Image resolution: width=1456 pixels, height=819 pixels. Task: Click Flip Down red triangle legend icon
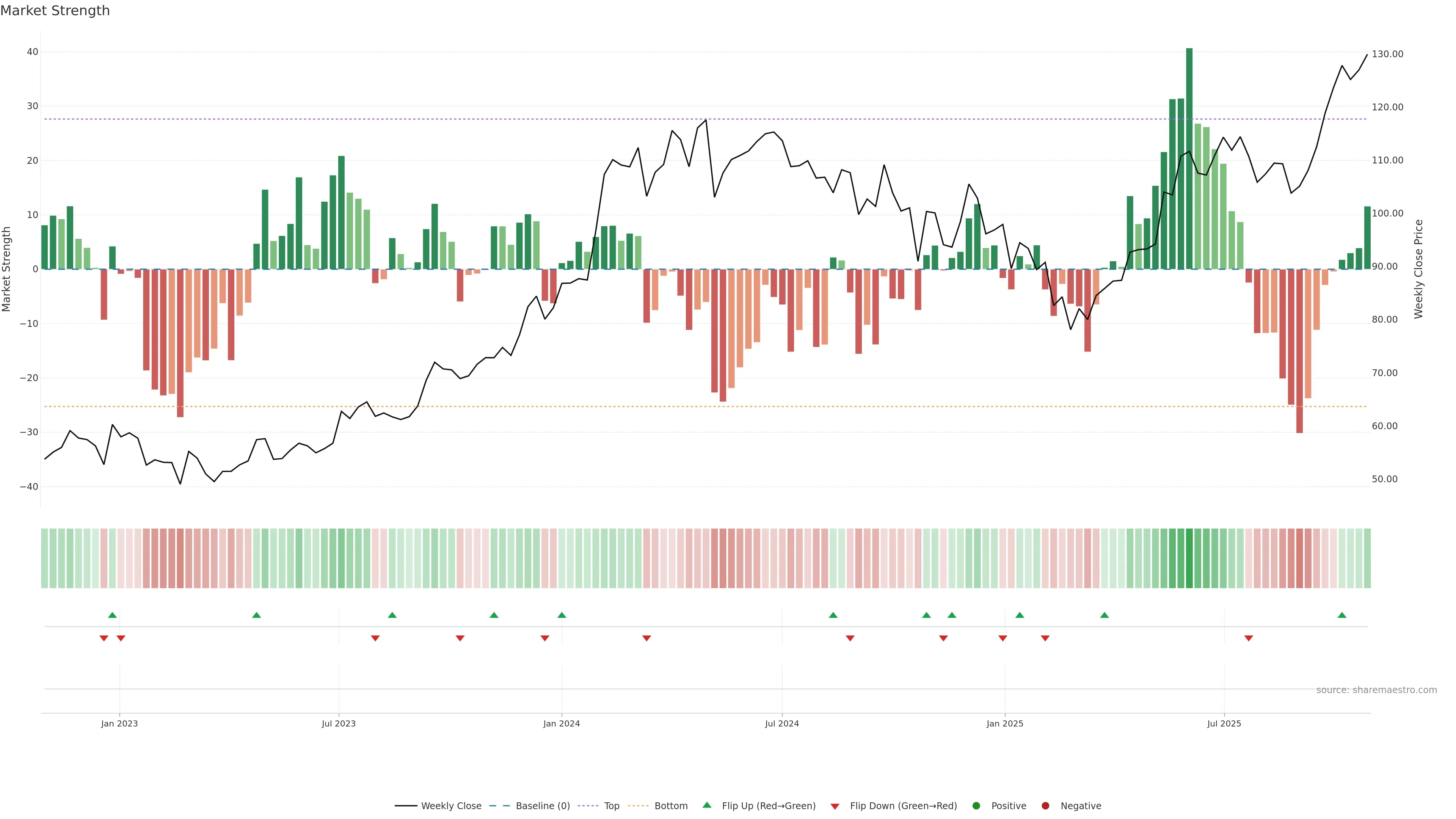[x=835, y=806]
